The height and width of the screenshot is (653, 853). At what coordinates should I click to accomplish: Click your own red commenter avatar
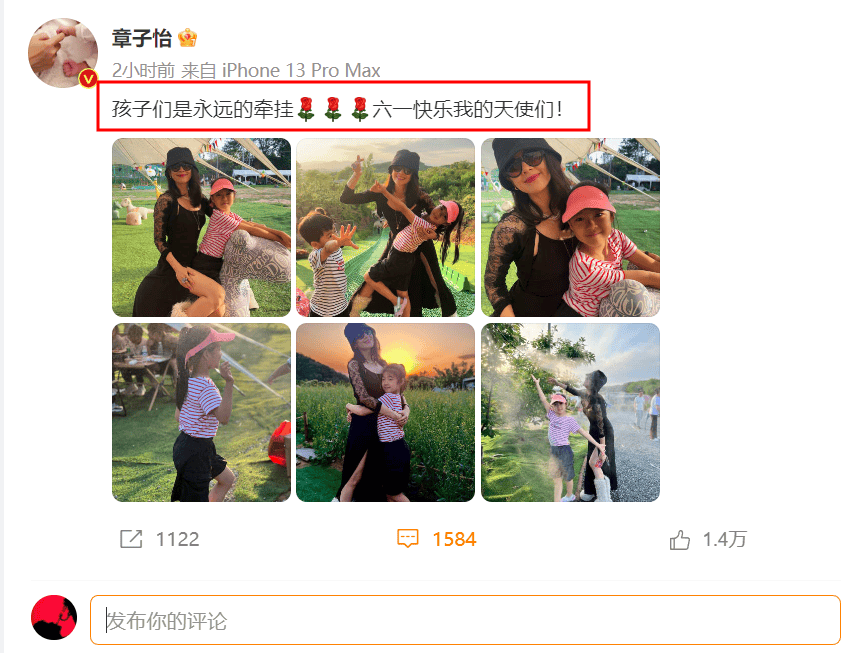click(54, 618)
